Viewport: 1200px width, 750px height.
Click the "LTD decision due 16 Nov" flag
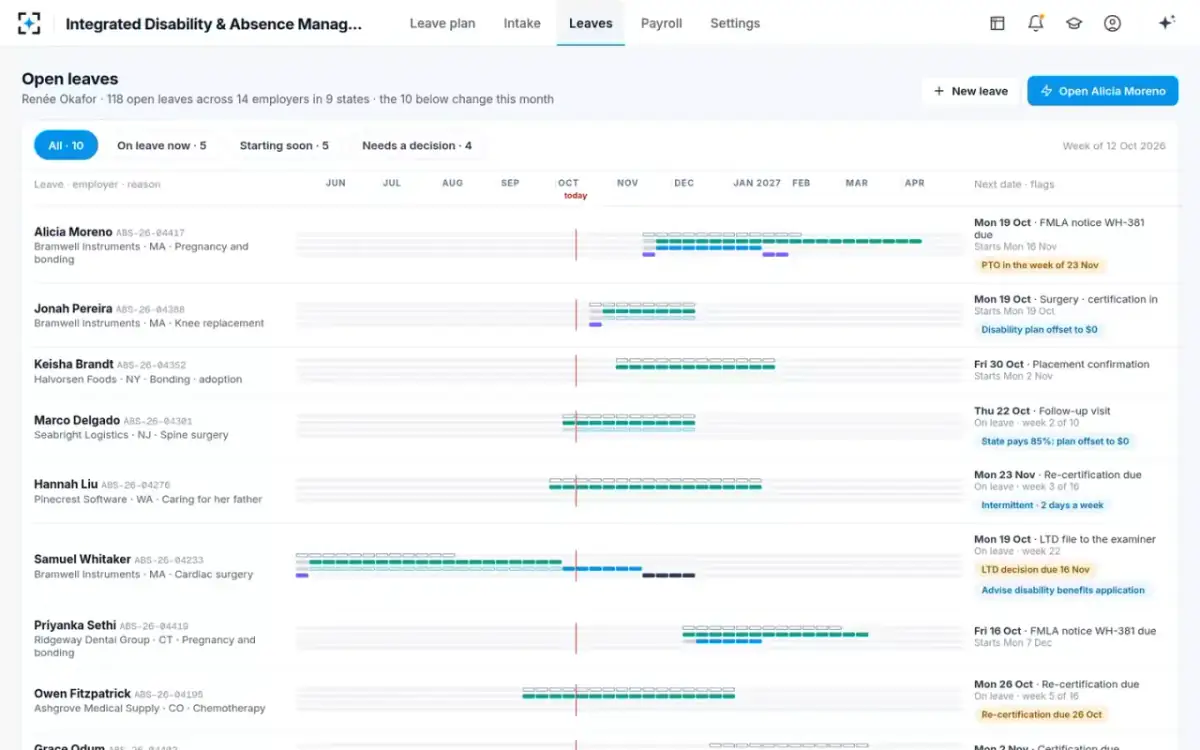coord(1035,570)
